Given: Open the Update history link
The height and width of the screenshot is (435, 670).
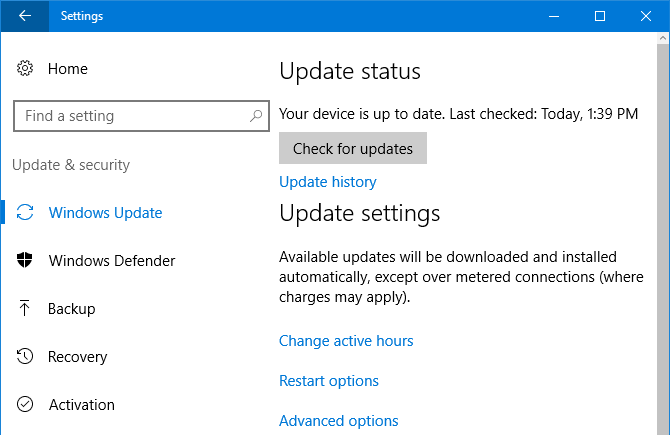Looking at the screenshot, I should point(328,182).
